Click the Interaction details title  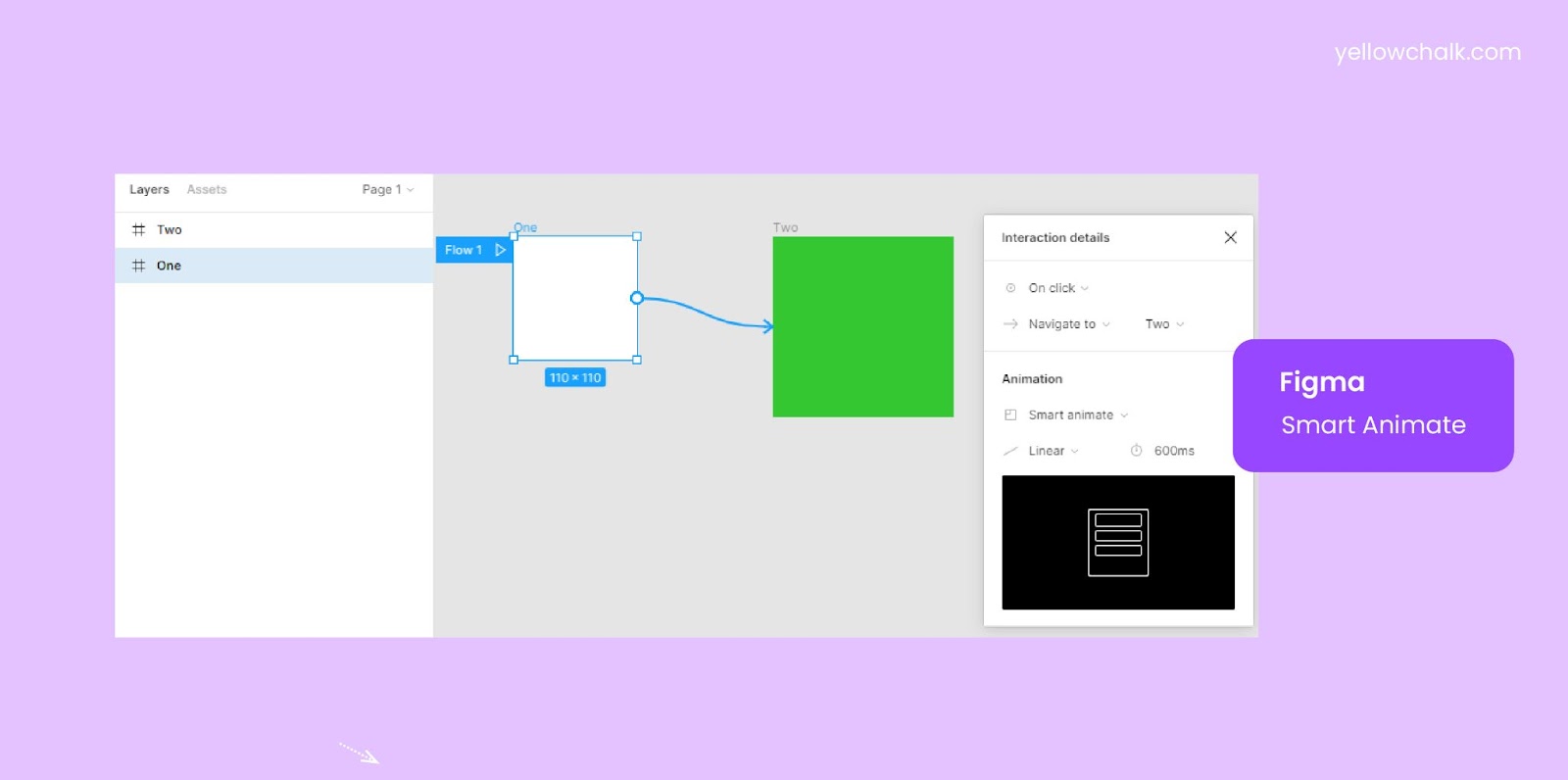point(1055,237)
